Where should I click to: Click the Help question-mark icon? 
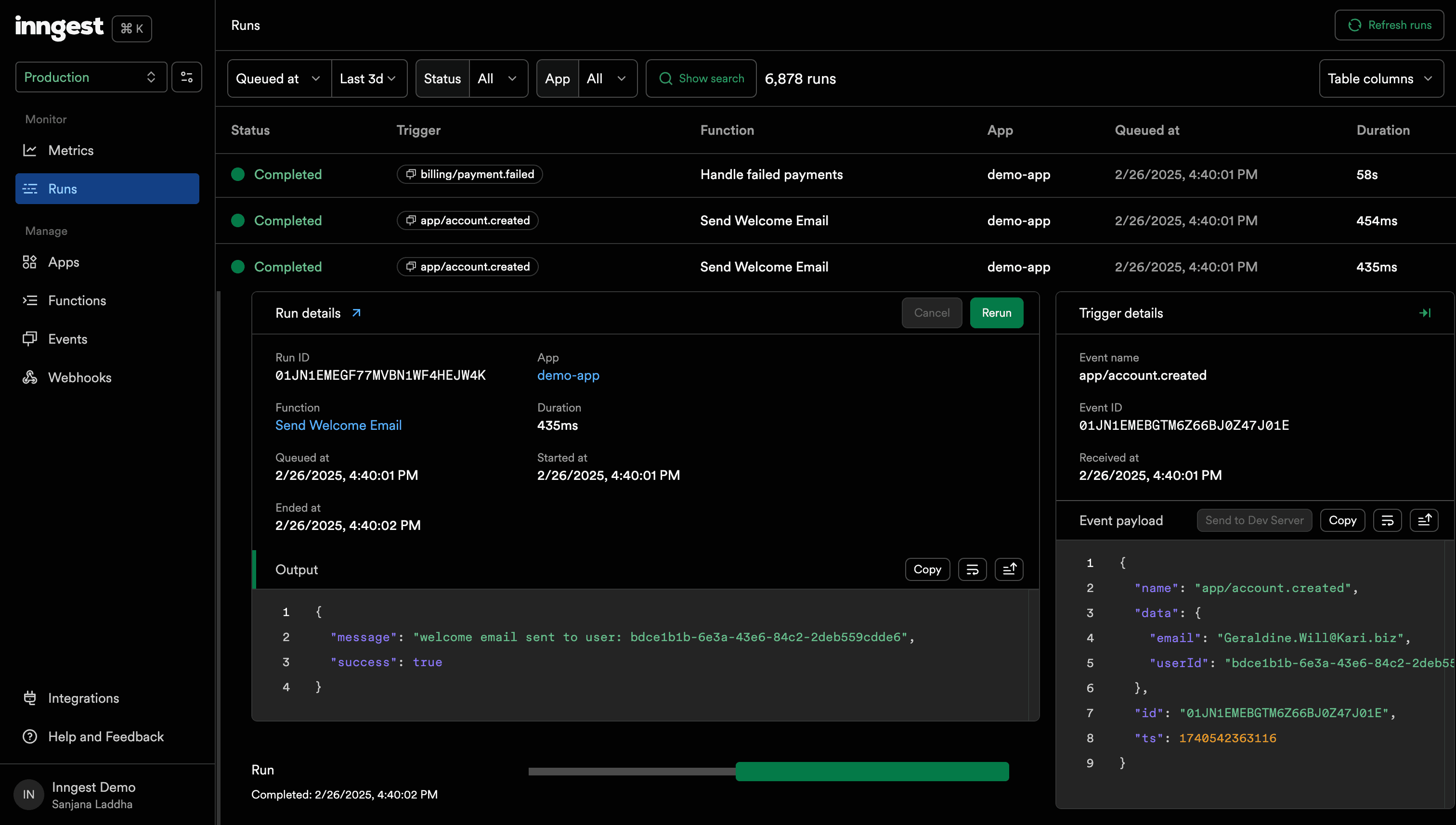point(29,736)
